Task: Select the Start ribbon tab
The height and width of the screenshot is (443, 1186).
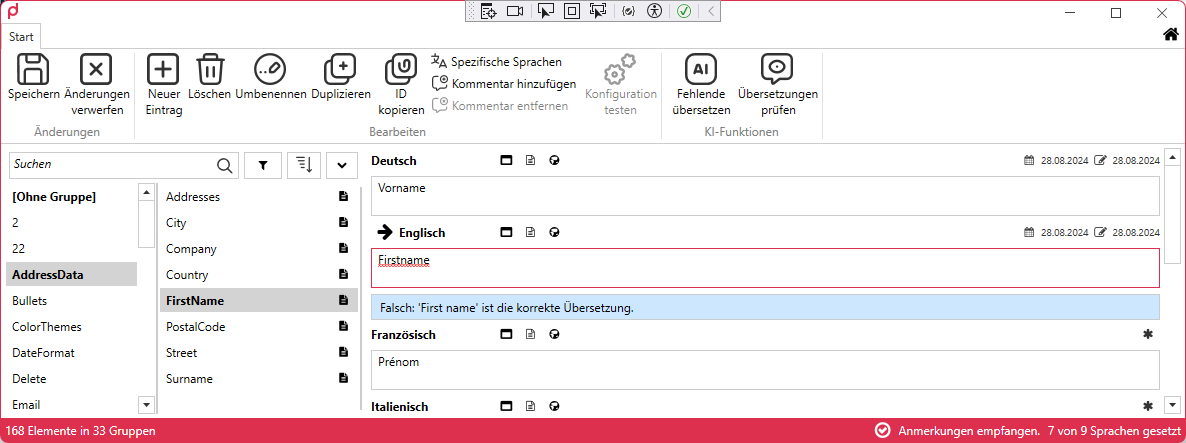Action: click(21, 36)
